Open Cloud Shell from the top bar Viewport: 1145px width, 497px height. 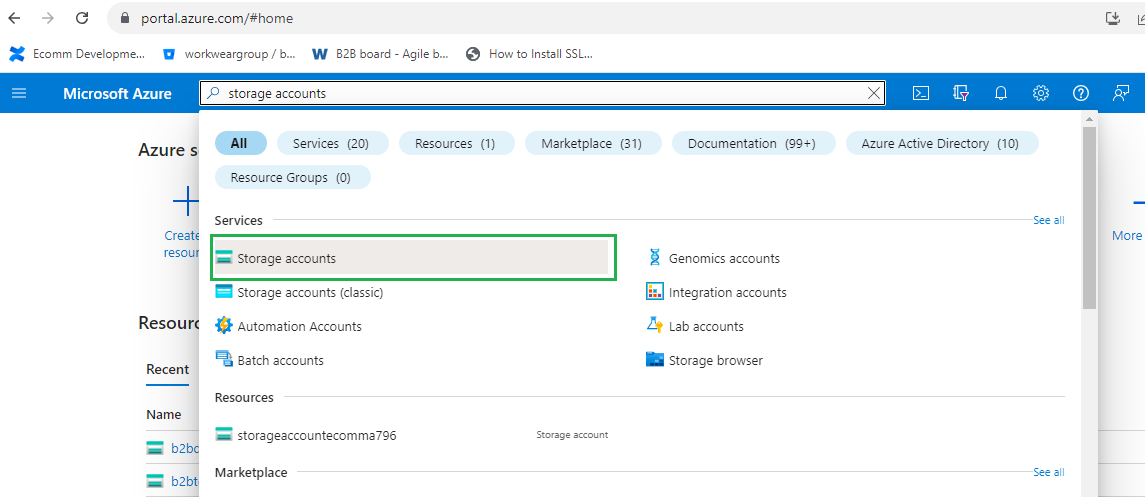pyautogui.click(x=921, y=93)
